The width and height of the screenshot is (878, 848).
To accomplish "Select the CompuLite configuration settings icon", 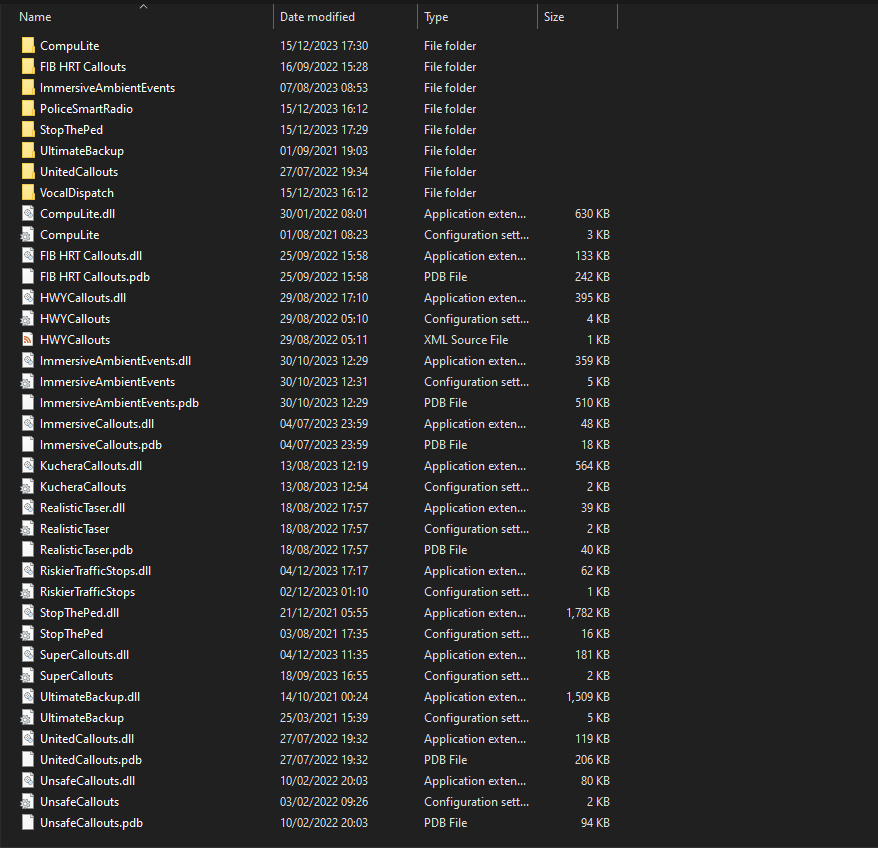I will (x=28, y=235).
